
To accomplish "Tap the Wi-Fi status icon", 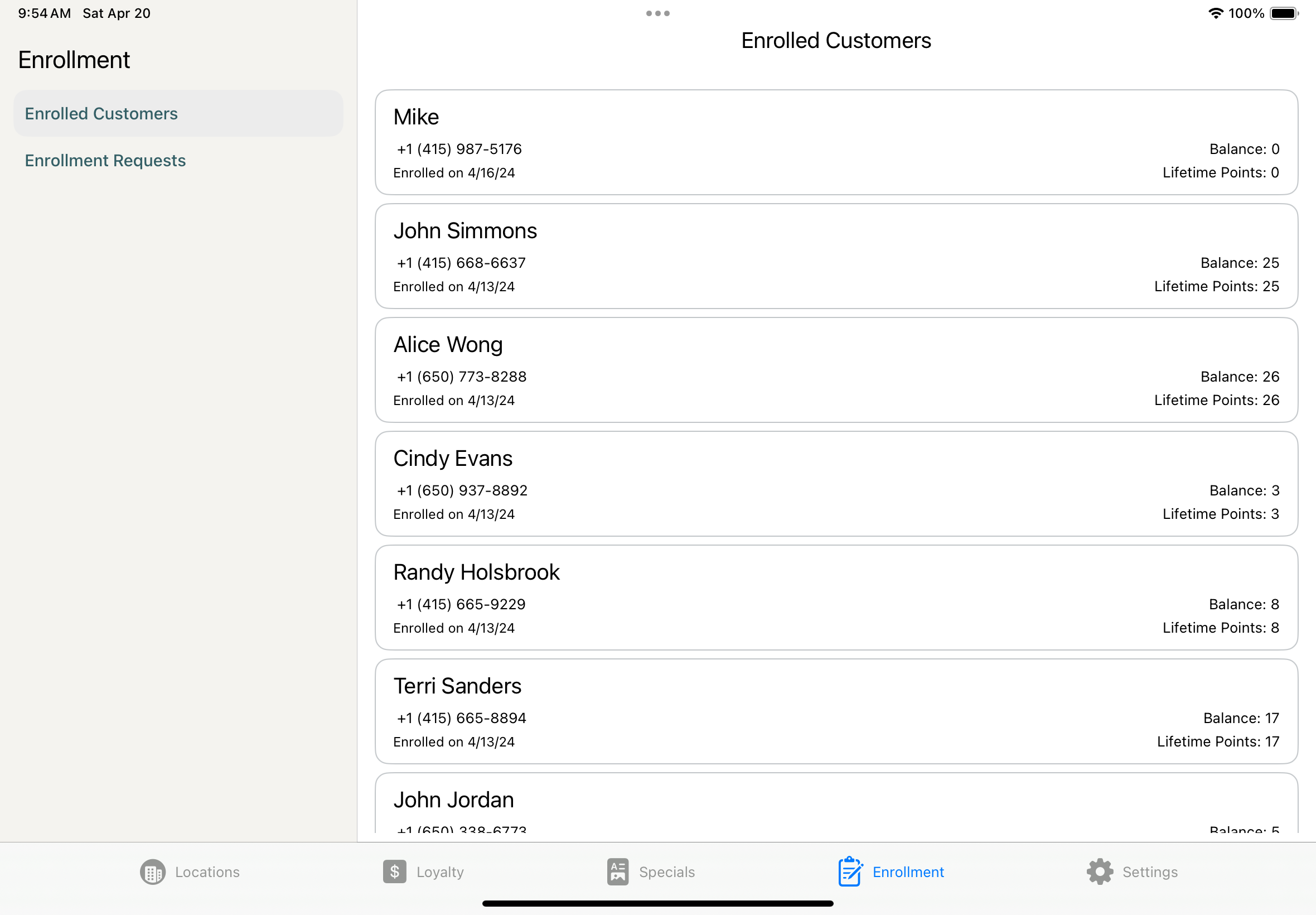I will [x=1215, y=13].
